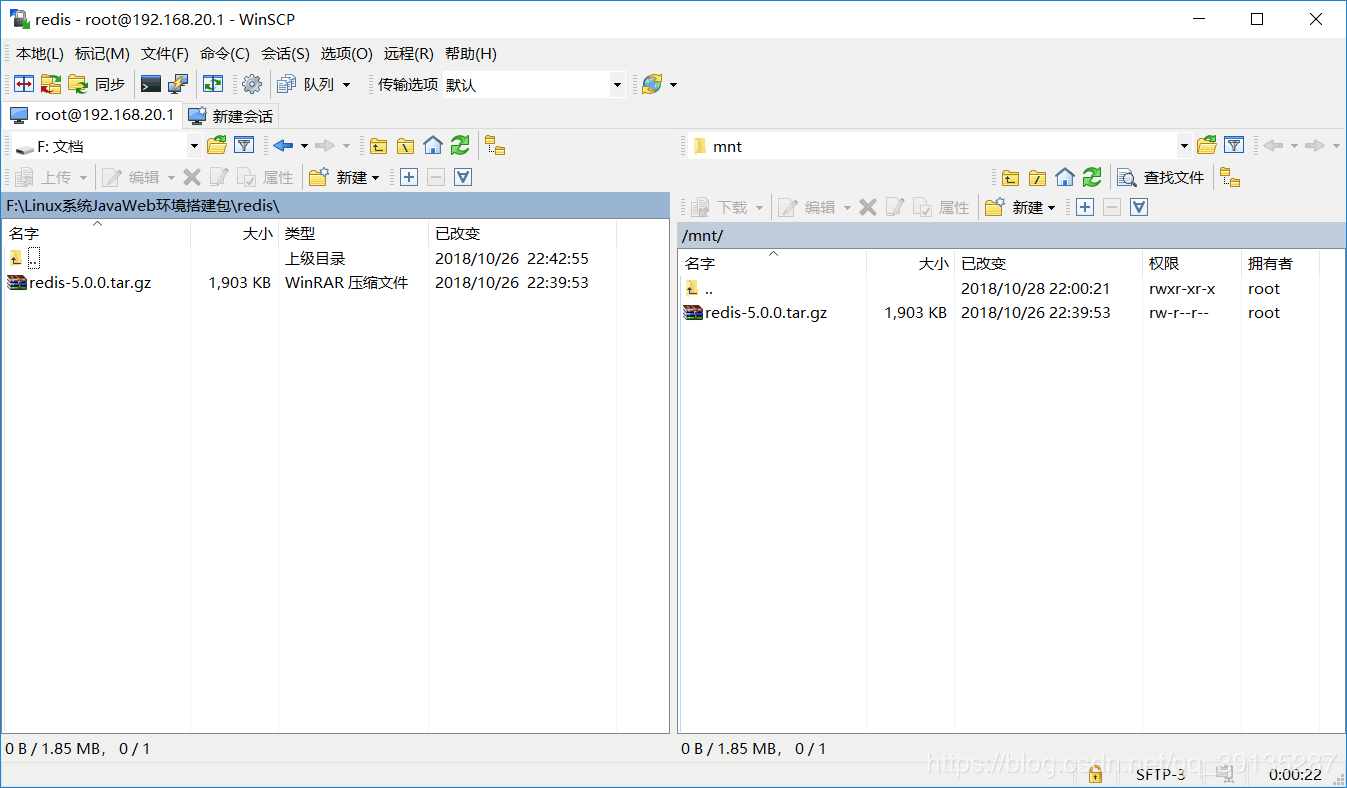
Task: Show local directory tree icon
Action: 495,146
